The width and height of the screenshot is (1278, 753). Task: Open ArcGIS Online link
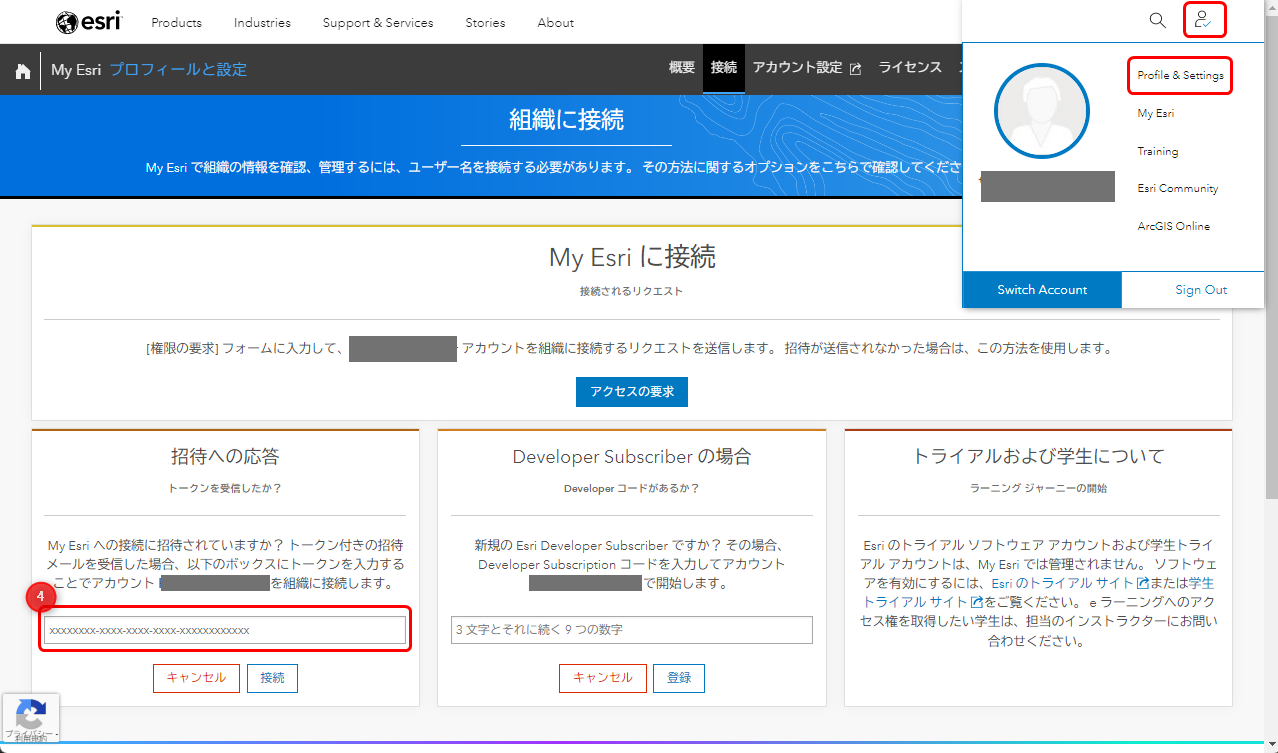point(1173,226)
